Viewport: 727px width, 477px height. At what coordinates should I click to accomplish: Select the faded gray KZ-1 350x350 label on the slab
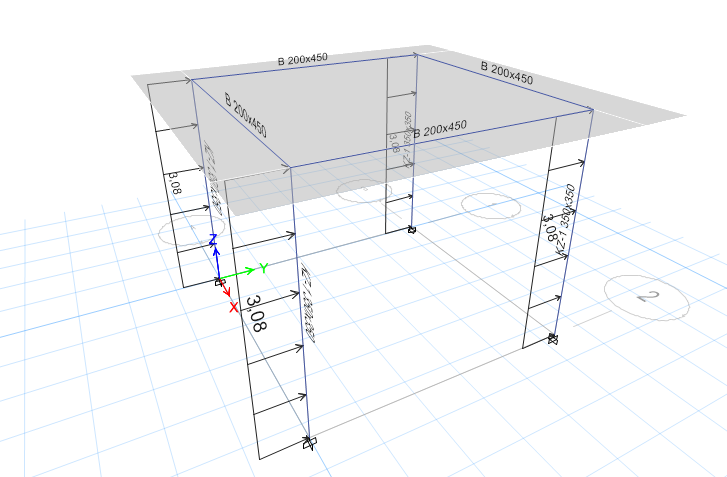(408, 139)
